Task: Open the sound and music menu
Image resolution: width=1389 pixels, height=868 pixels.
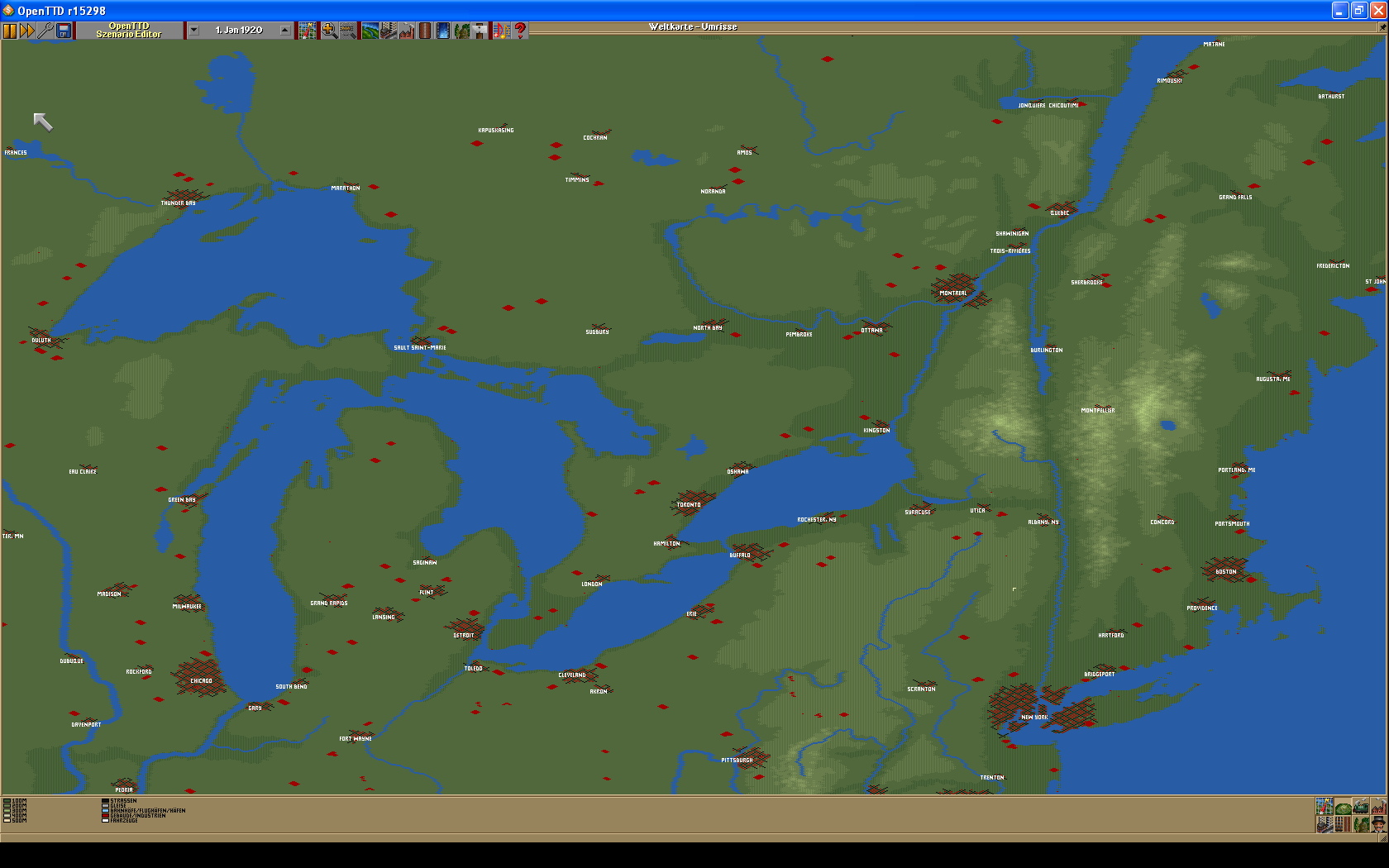Action: coord(501,31)
